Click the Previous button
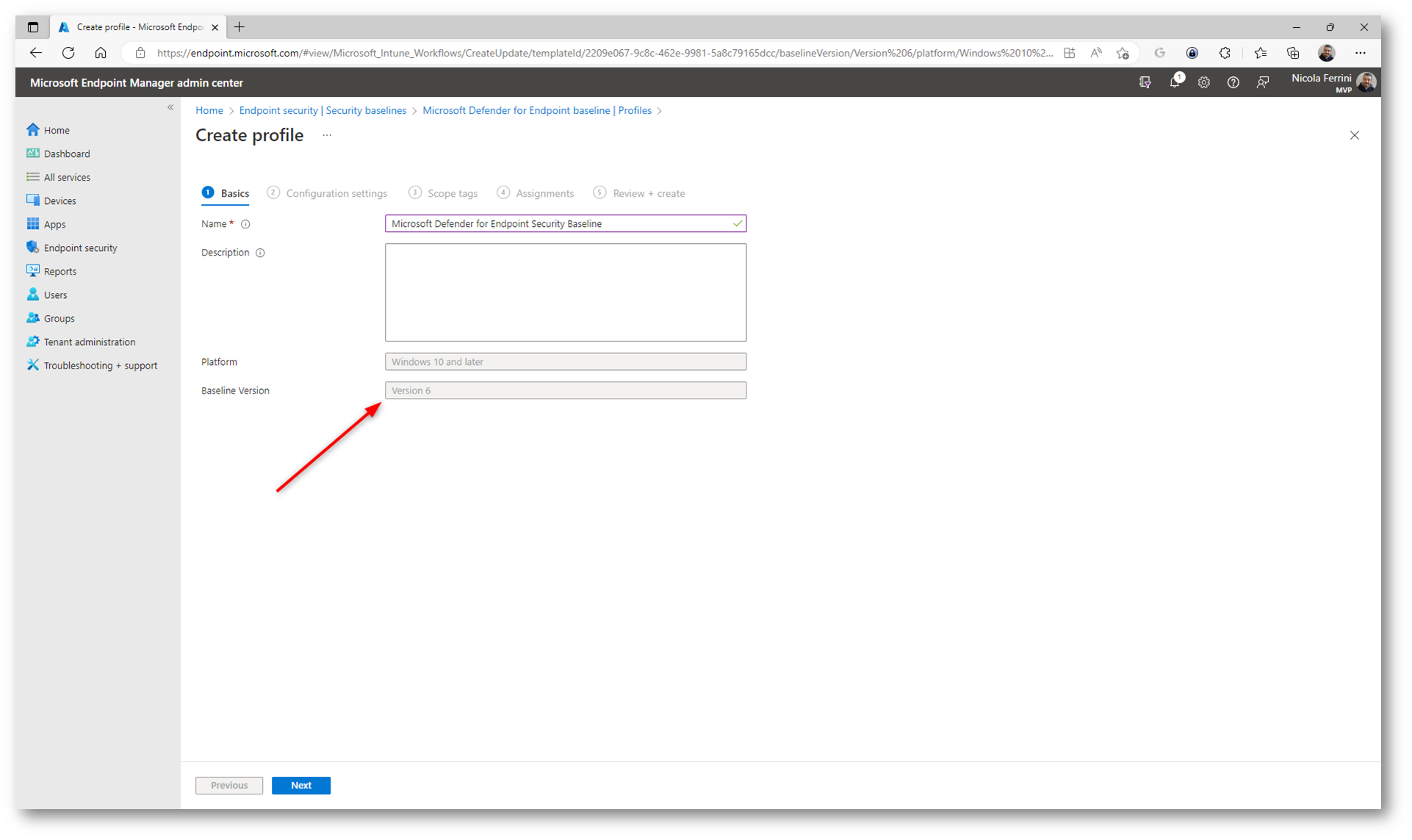Screen dimensions: 1412x840 [229, 785]
